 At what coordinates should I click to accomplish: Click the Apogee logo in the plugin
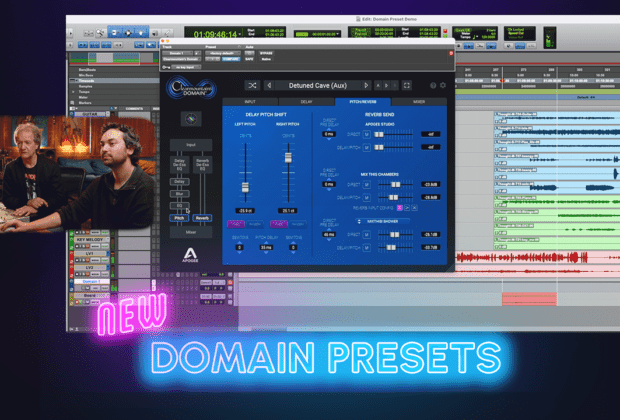[x=190, y=255]
